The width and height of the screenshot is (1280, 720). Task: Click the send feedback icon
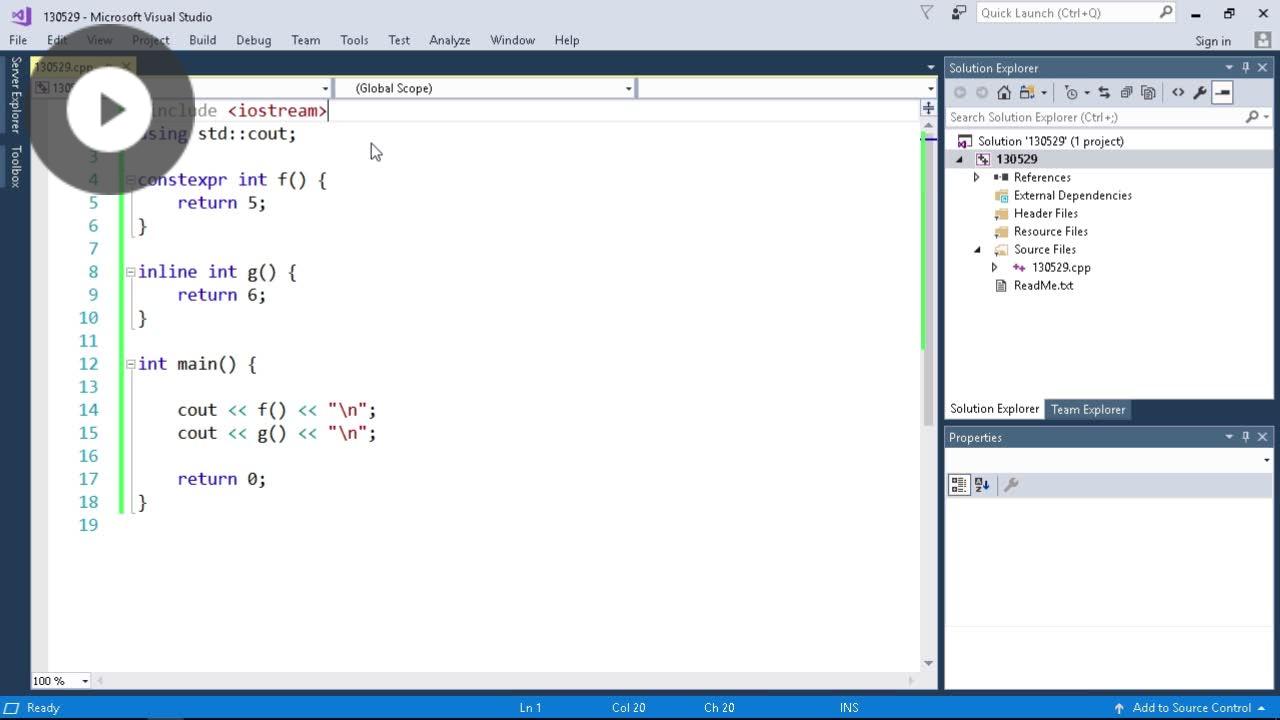(959, 13)
